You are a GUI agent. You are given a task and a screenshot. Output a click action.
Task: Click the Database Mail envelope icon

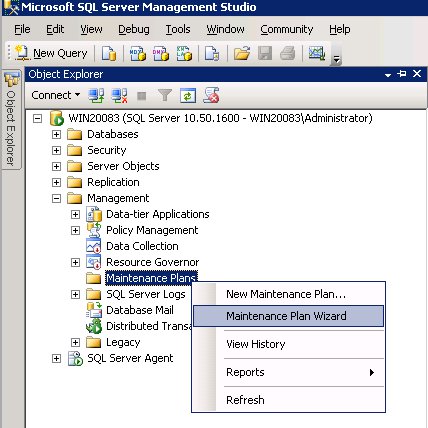tap(94, 310)
